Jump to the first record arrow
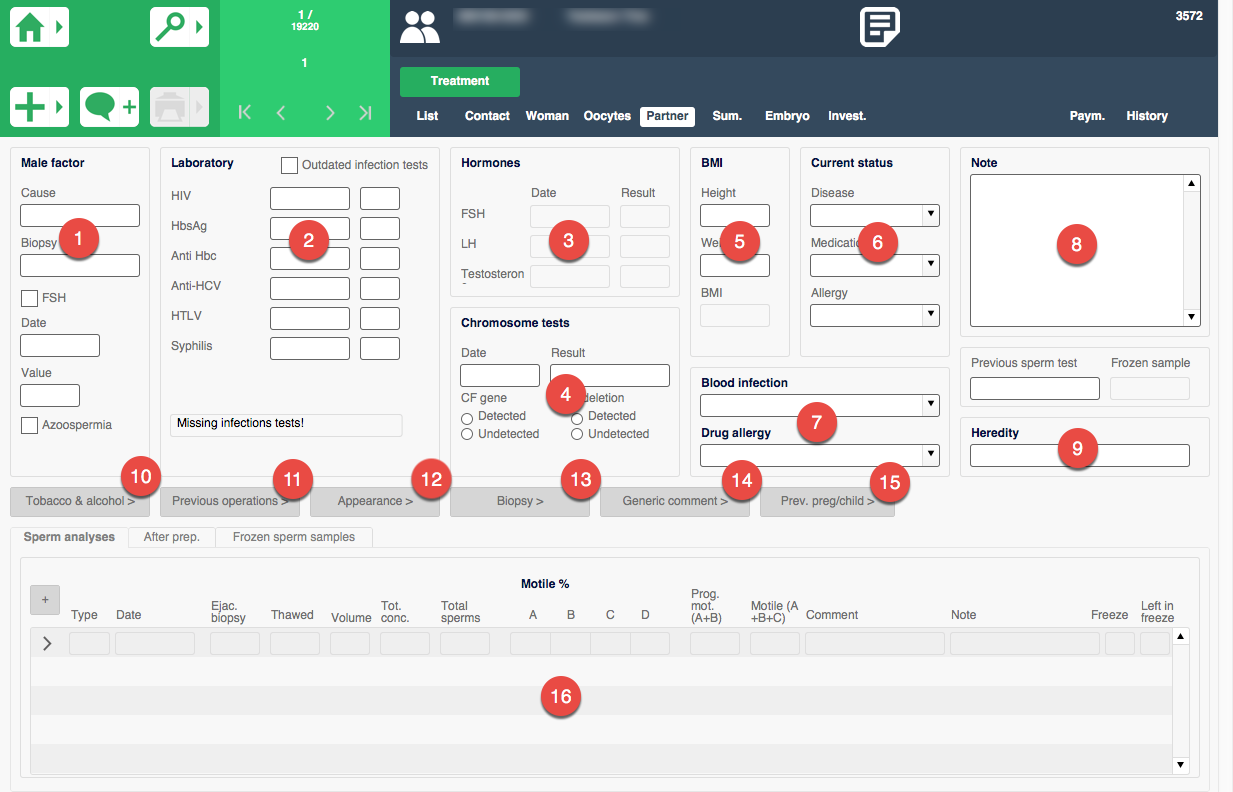Screen dimensions: 1233x792 [245, 113]
